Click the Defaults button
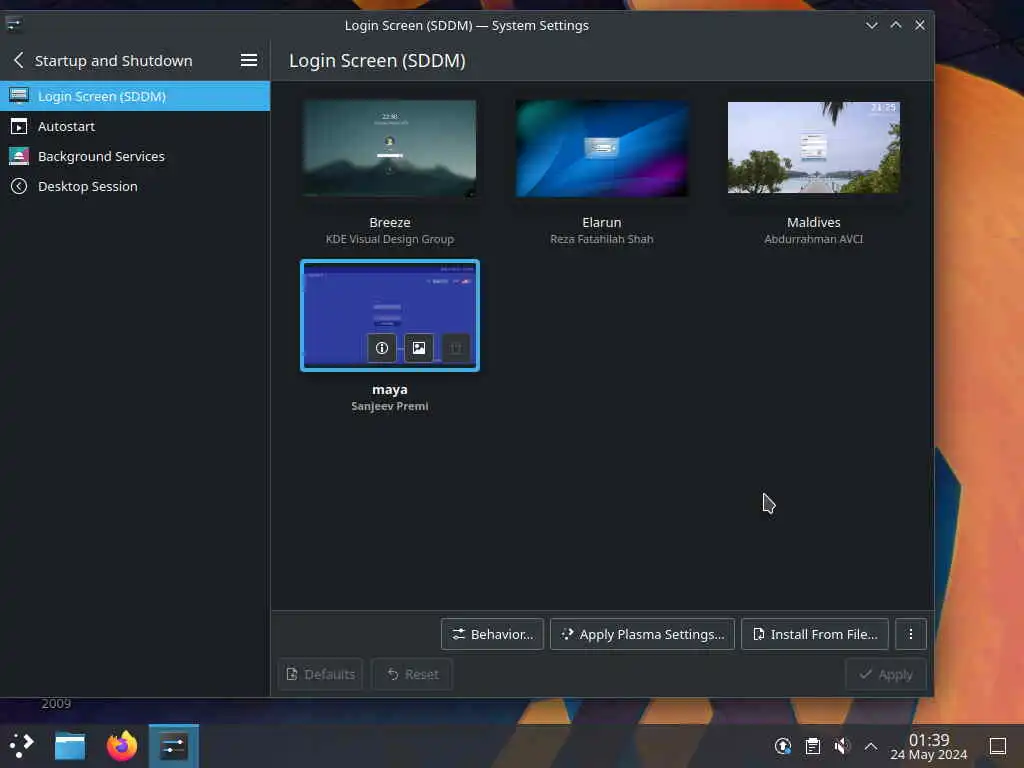Image resolution: width=1024 pixels, height=768 pixels. point(321,674)
